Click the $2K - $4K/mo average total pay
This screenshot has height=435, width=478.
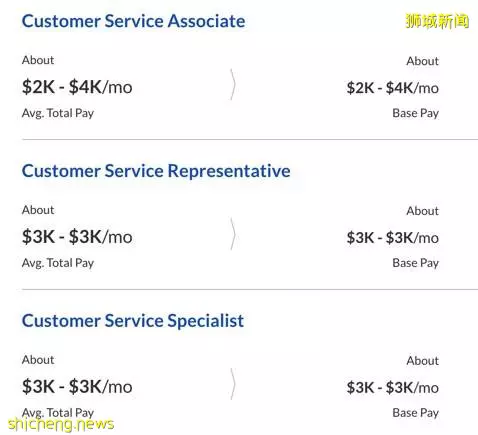pos(77,87)
